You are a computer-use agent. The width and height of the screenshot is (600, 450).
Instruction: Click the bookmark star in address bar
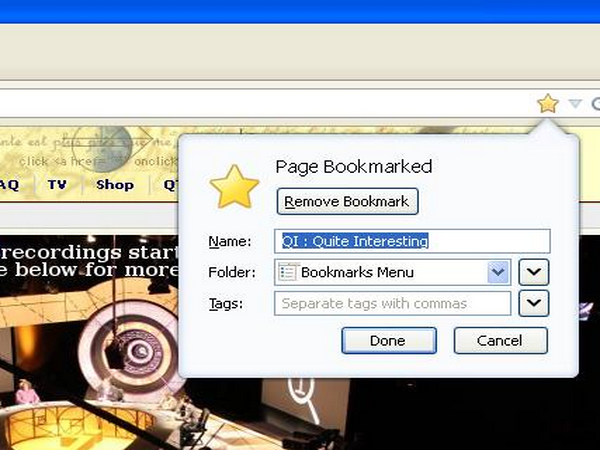pyautogui.click(x=548, y=103)
